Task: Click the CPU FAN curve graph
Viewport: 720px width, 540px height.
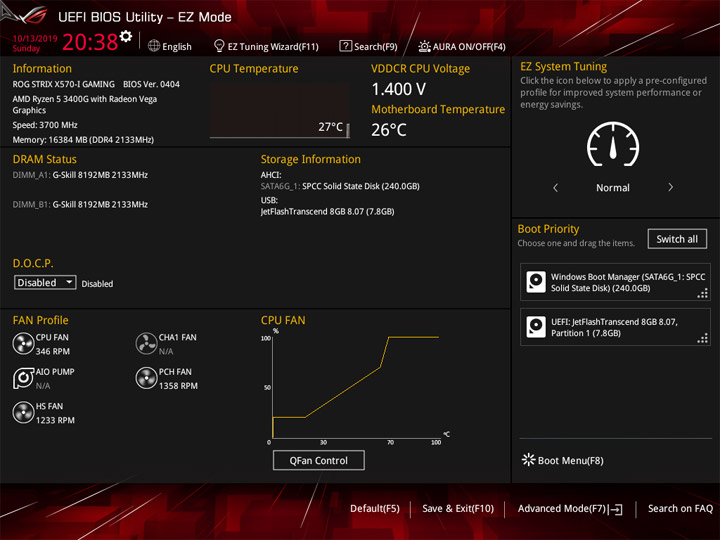Action: (356, 387)
